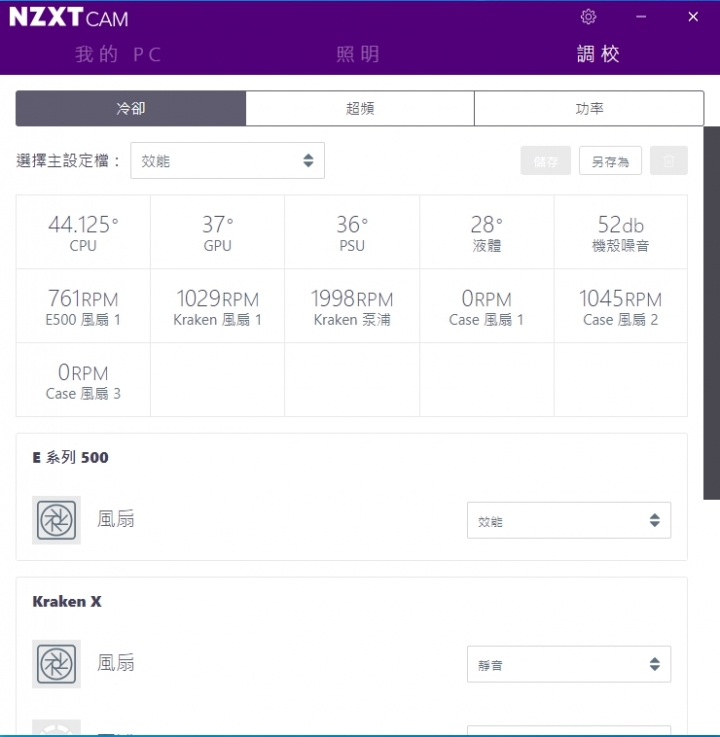Click the 28° 液體 temperature tile
This screenshot has width=720, height=737.
pos(487,232)
